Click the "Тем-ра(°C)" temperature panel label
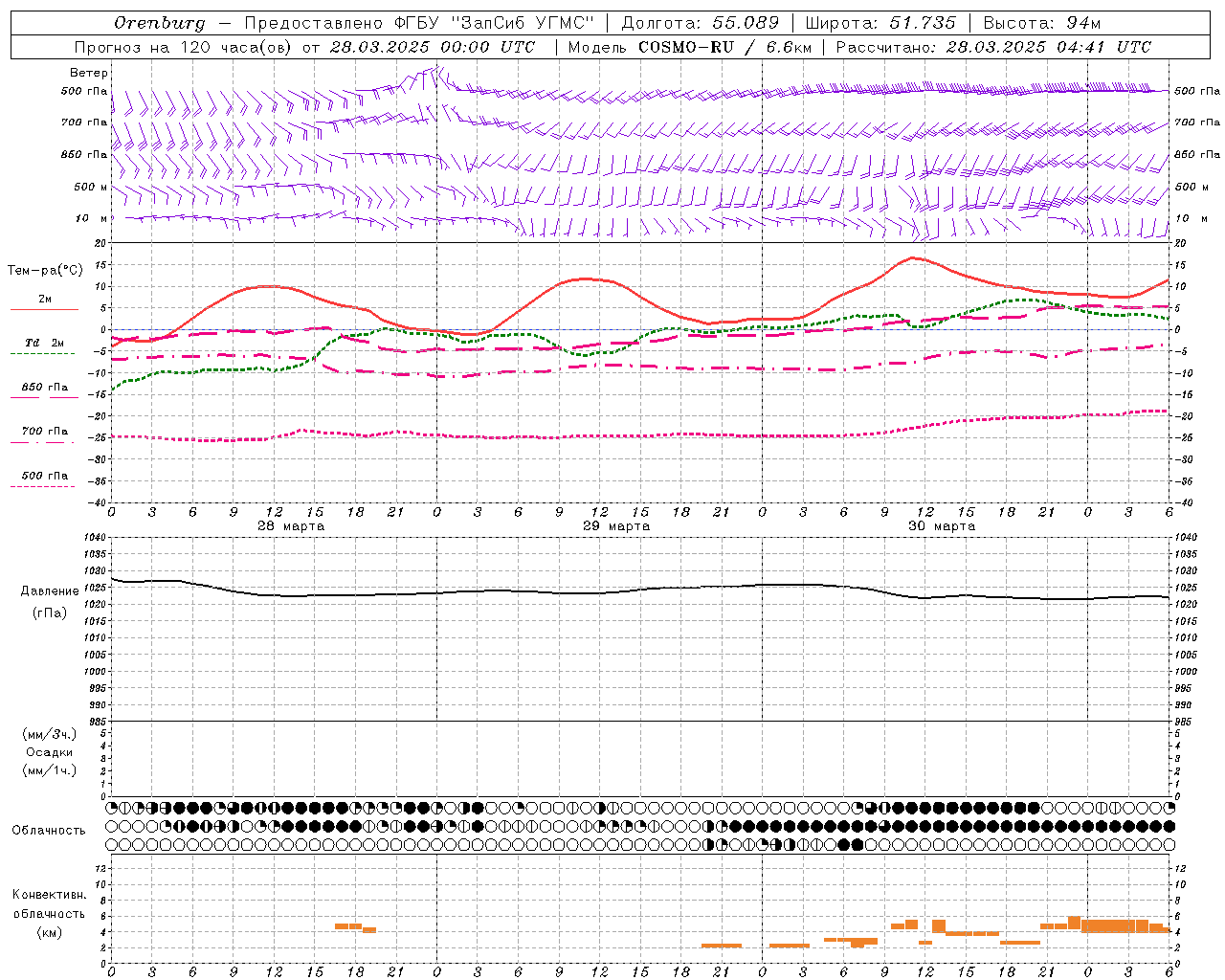Image resolution: width=1225 pixels, height=980 pixels. [45, 270]
